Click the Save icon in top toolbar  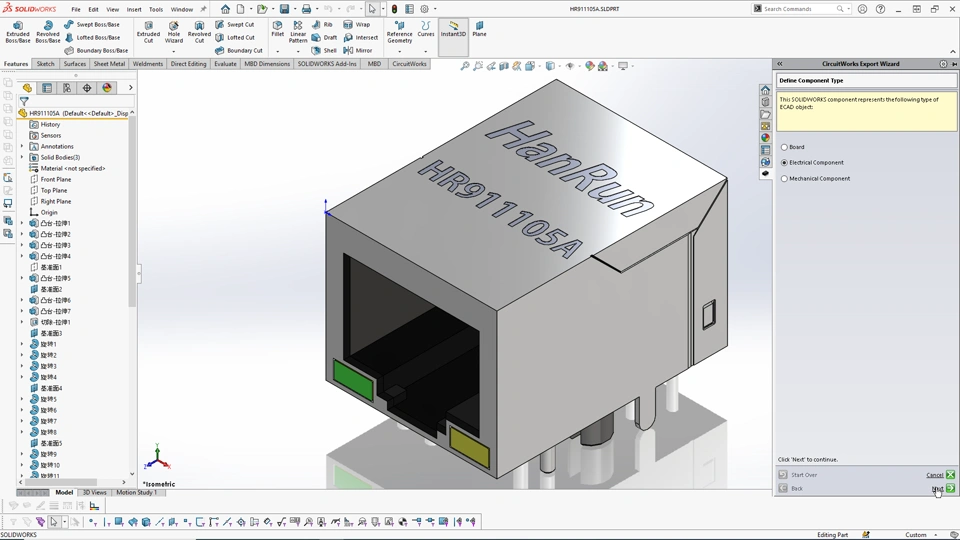coord(284,9)
